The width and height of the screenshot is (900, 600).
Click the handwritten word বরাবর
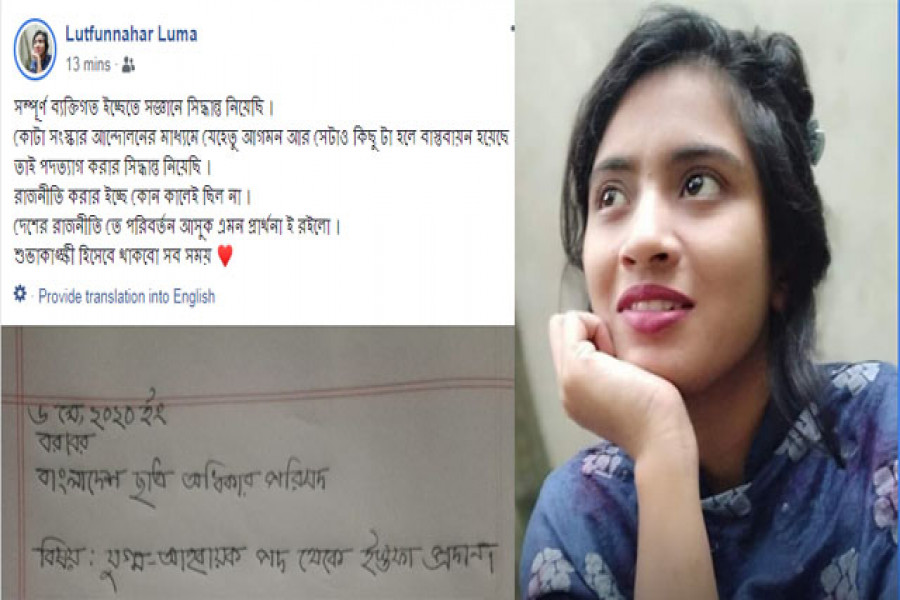click(66, 443)
